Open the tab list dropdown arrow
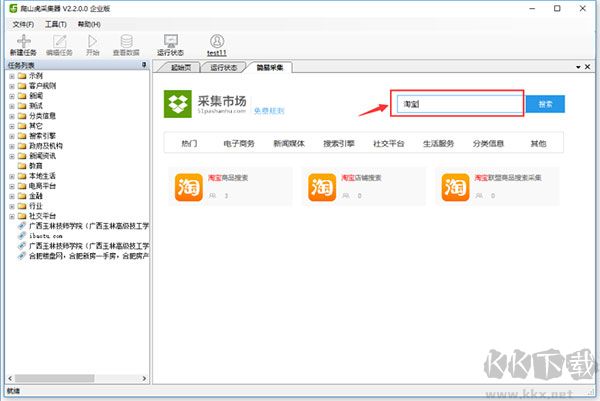The width and height of the screenshot is (600, 401). [578, 67]
